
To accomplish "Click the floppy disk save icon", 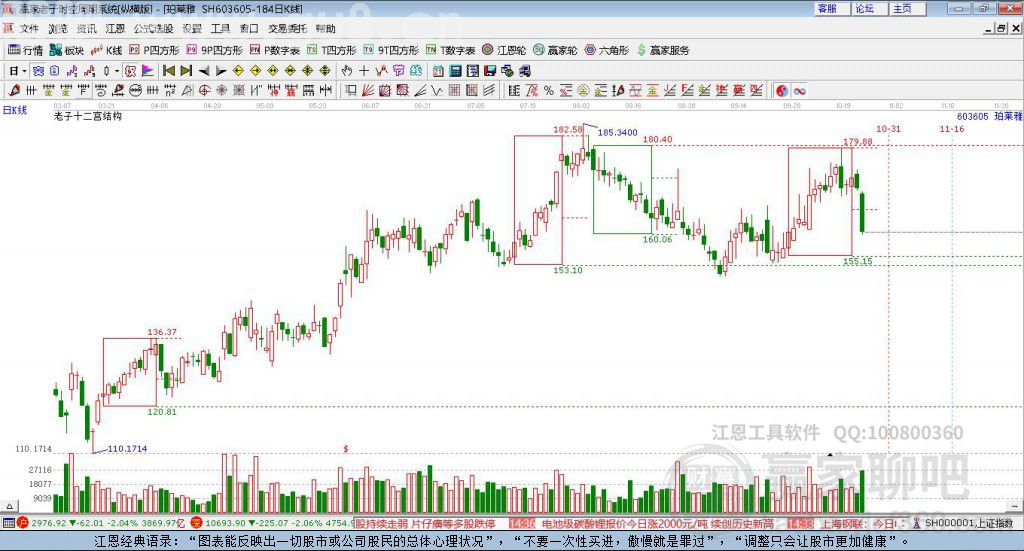I will pyautogui.click(x=490, y=71).
